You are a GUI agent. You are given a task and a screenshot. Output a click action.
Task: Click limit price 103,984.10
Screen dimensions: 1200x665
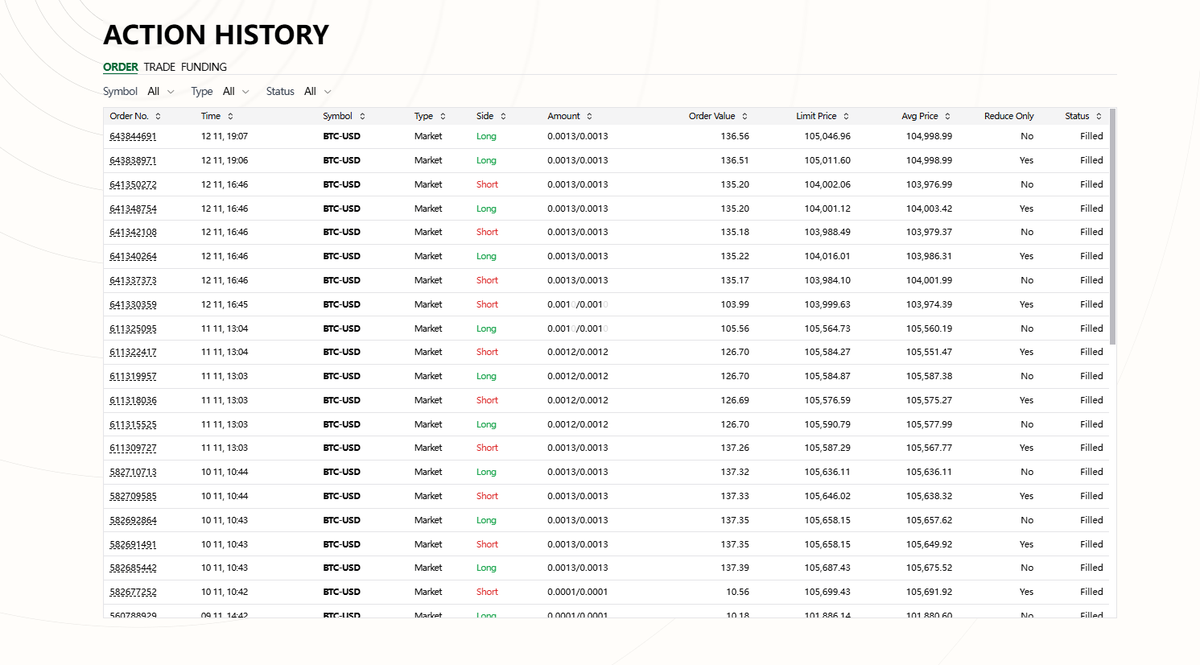click(x=827, y=280)
